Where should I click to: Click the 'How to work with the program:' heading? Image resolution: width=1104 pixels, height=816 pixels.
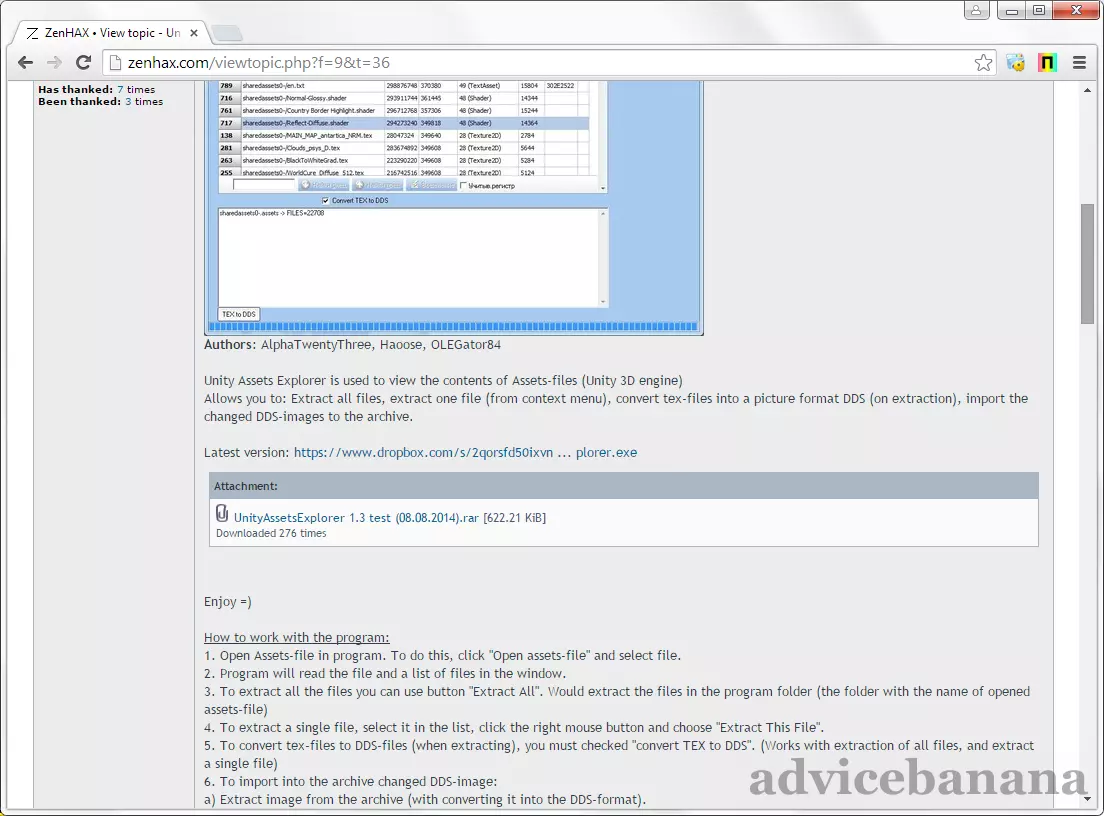296,637
